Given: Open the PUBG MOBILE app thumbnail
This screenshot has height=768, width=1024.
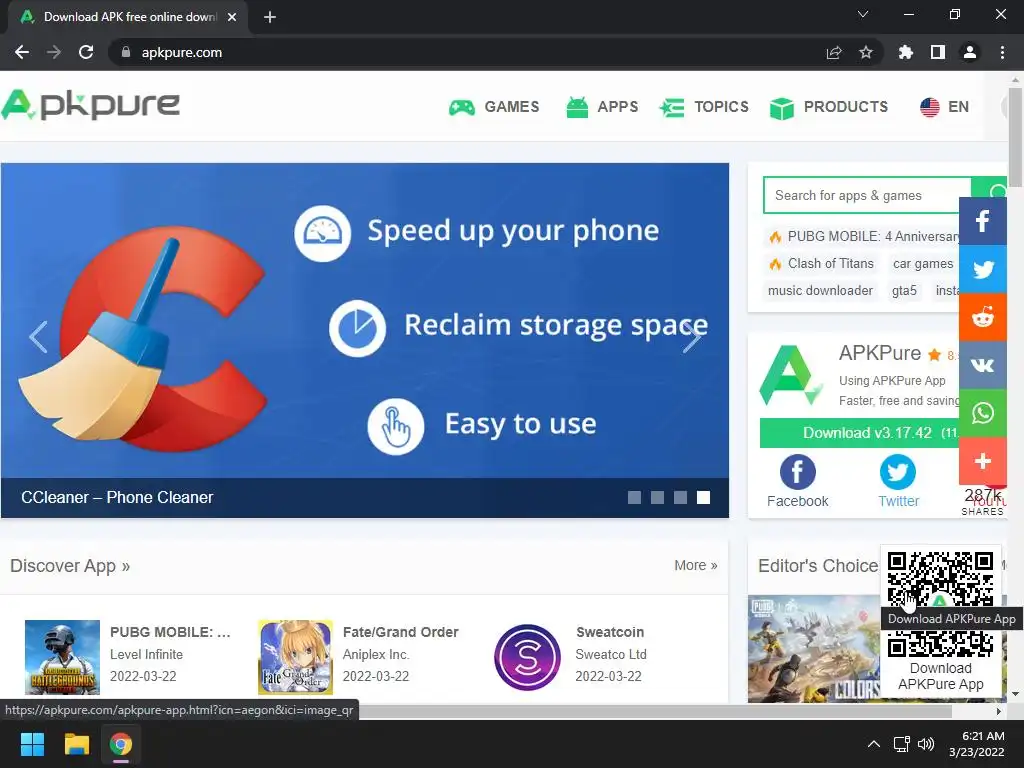Looking at the screenshot, I should tap(62, 657).
